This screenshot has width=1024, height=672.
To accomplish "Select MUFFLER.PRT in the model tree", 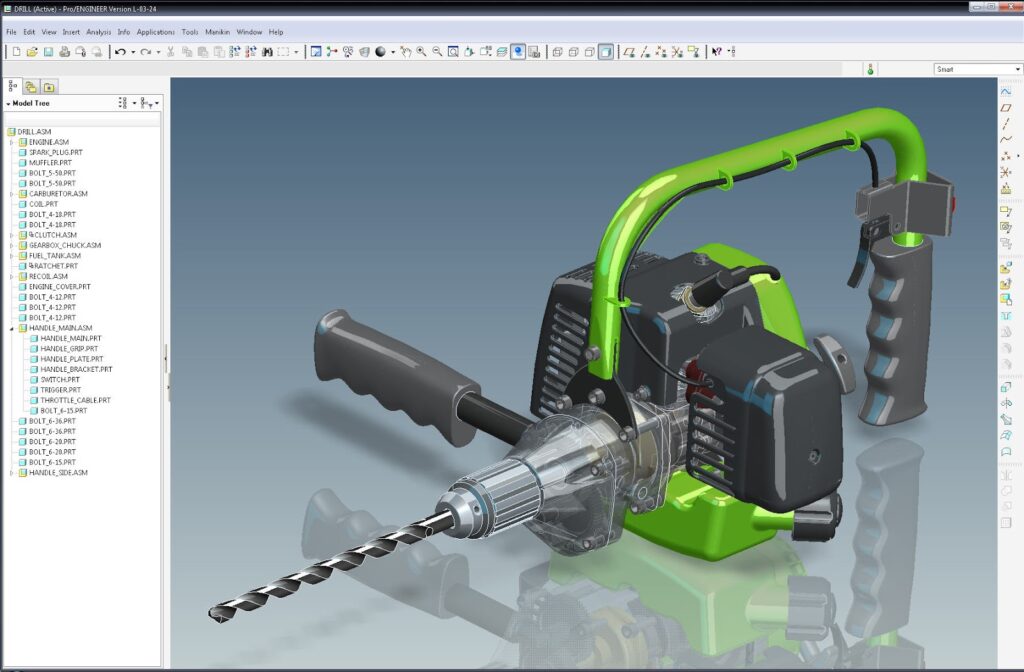I will point(50,162).
